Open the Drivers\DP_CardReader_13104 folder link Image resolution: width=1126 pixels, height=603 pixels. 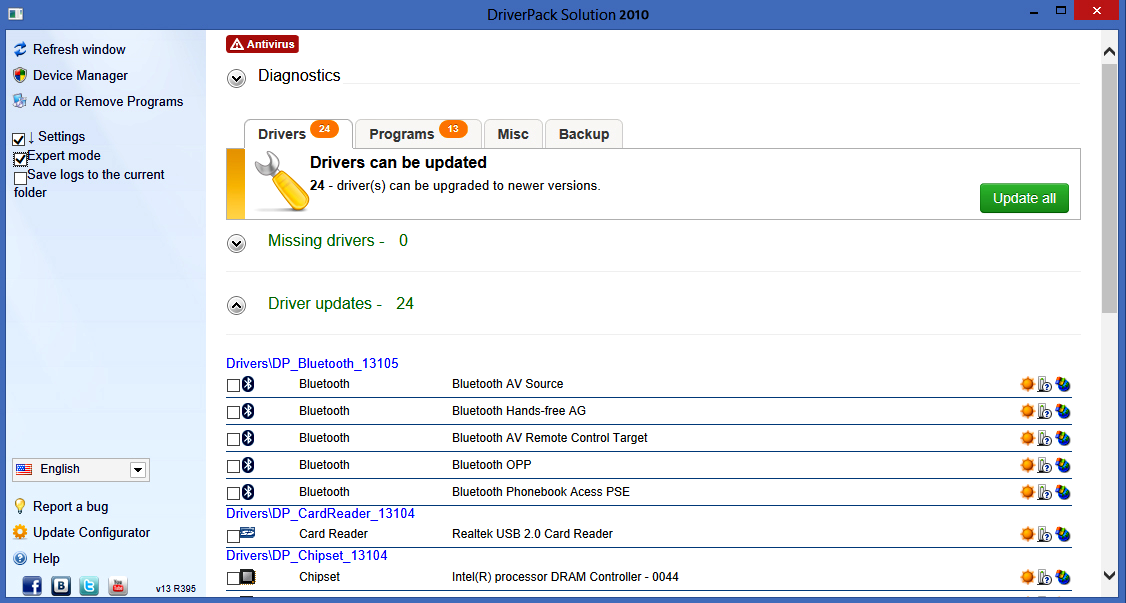[x=320, y=513]
